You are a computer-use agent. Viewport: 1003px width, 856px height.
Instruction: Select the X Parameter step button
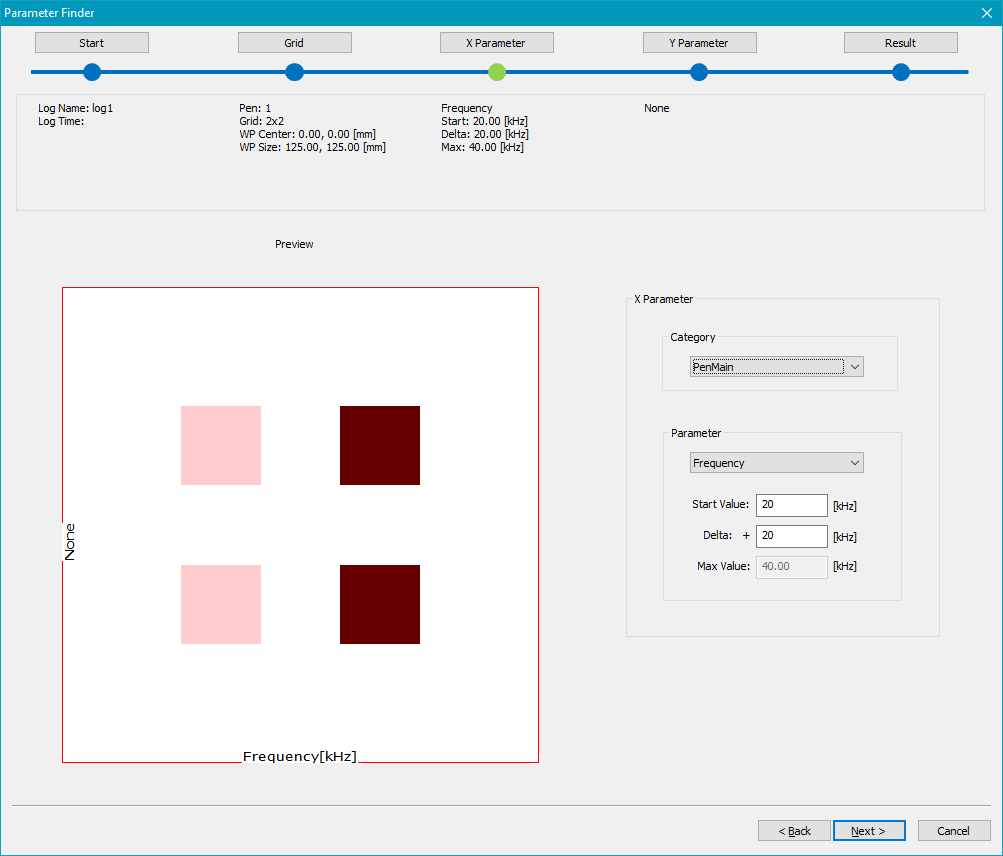496,43
